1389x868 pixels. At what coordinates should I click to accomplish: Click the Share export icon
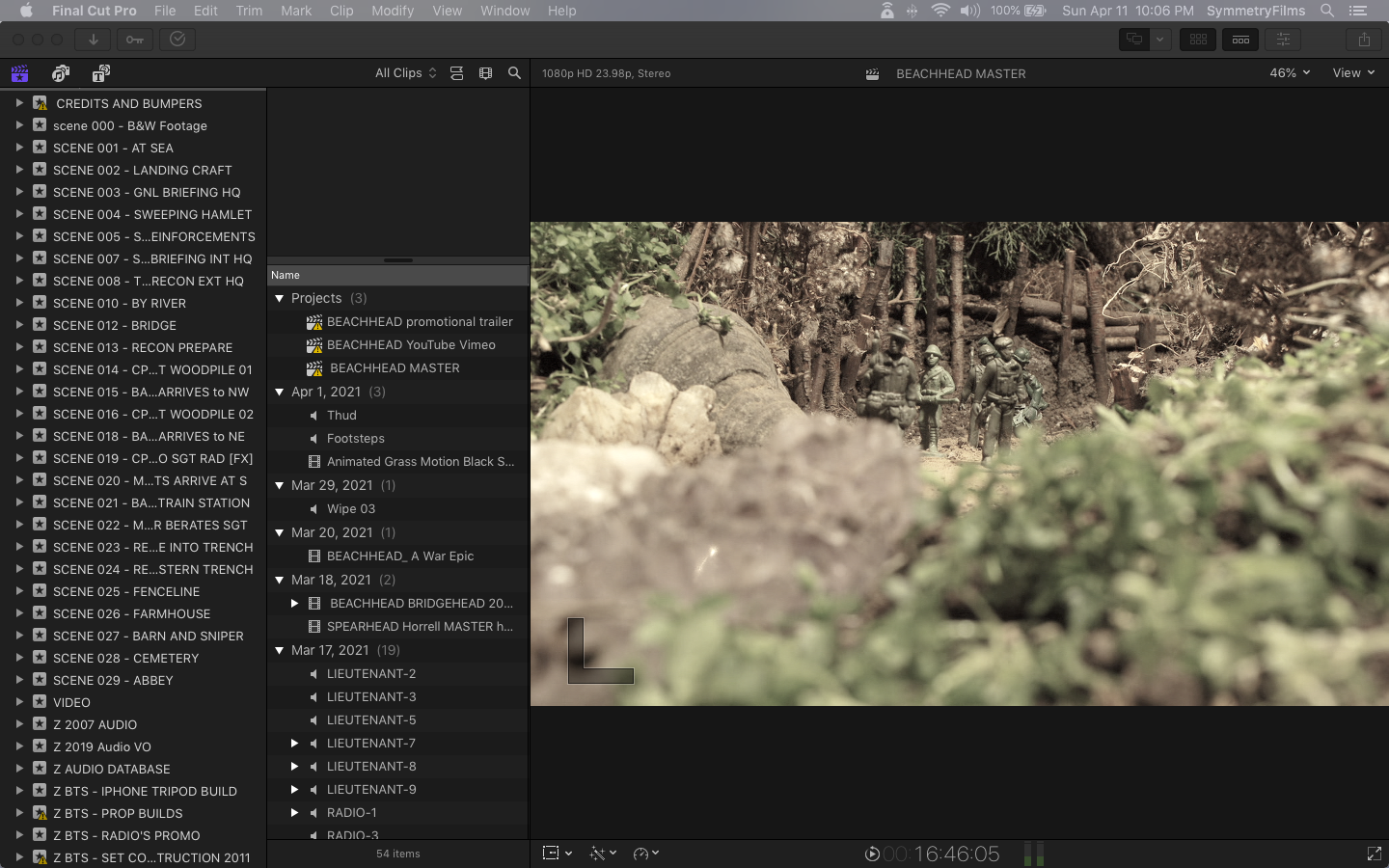(1363, 40)
